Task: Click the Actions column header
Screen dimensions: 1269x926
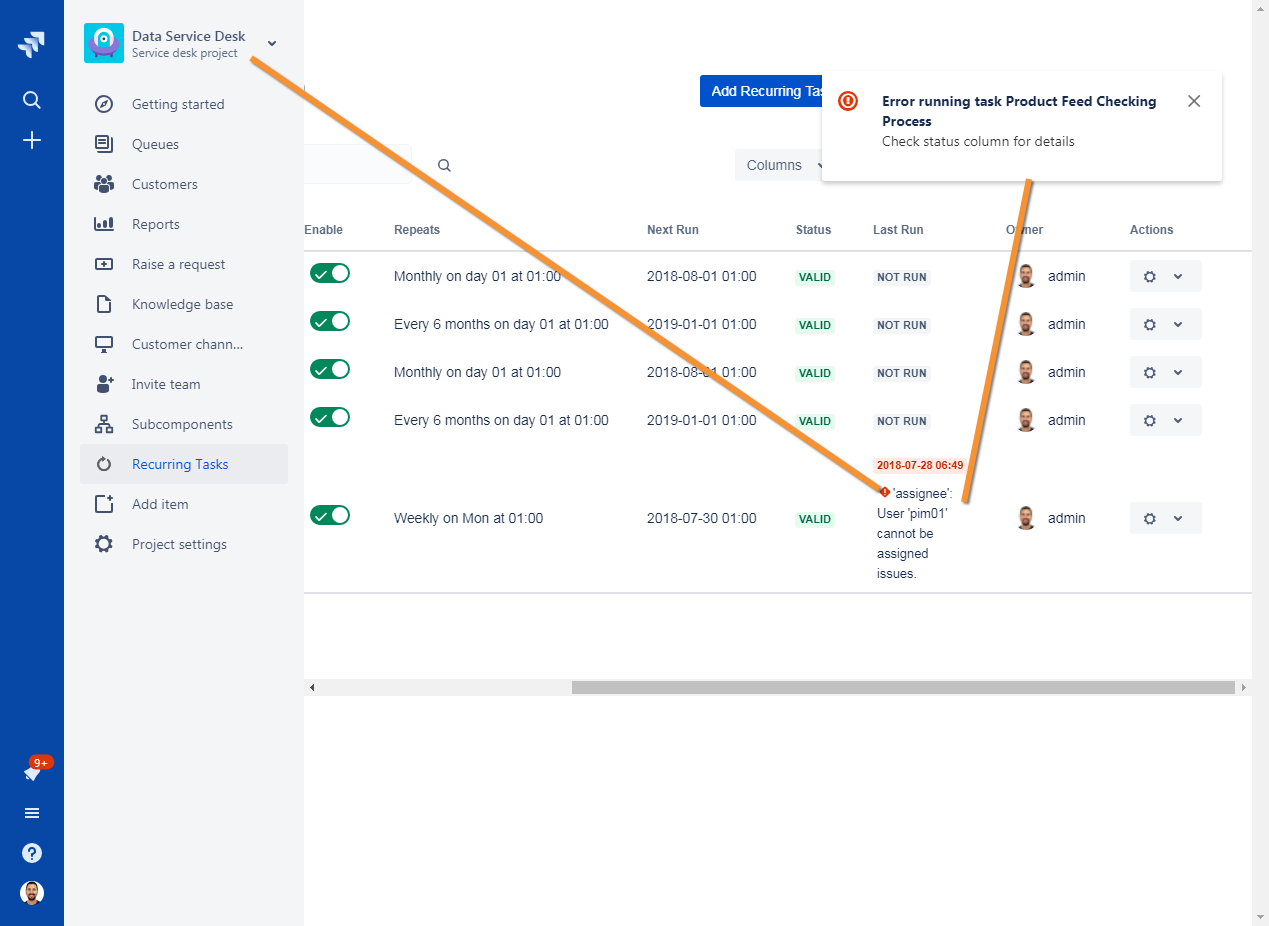Action: 1152,230
